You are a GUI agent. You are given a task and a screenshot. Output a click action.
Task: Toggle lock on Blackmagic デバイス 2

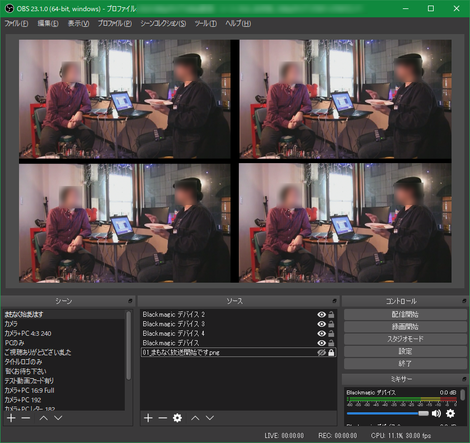click(331, 314)
